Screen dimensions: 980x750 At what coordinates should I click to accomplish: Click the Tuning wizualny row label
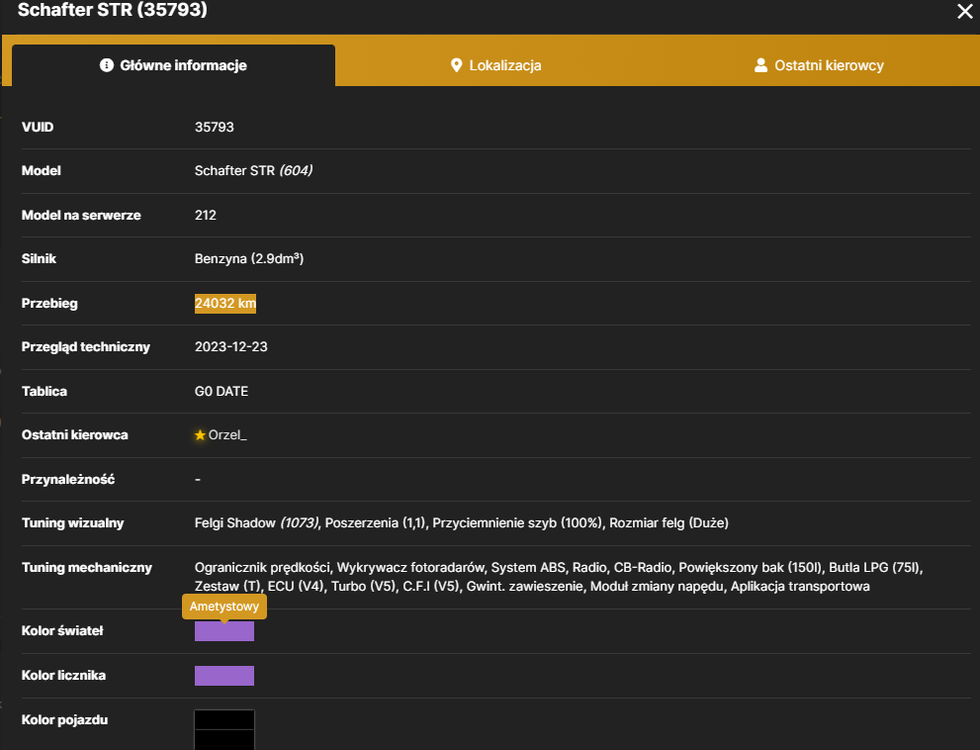coord(73,523)
